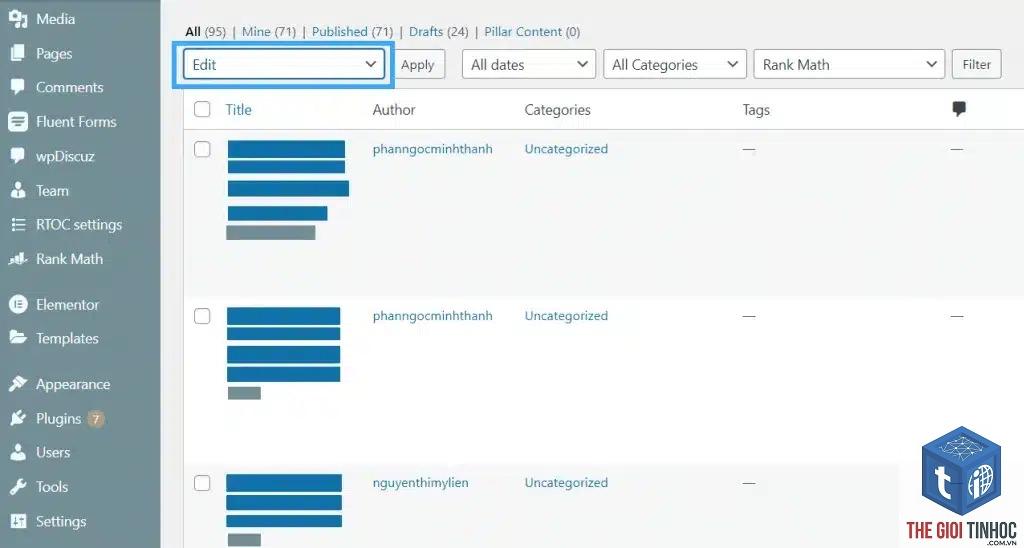Click the Fluent Forms icon

18,121
